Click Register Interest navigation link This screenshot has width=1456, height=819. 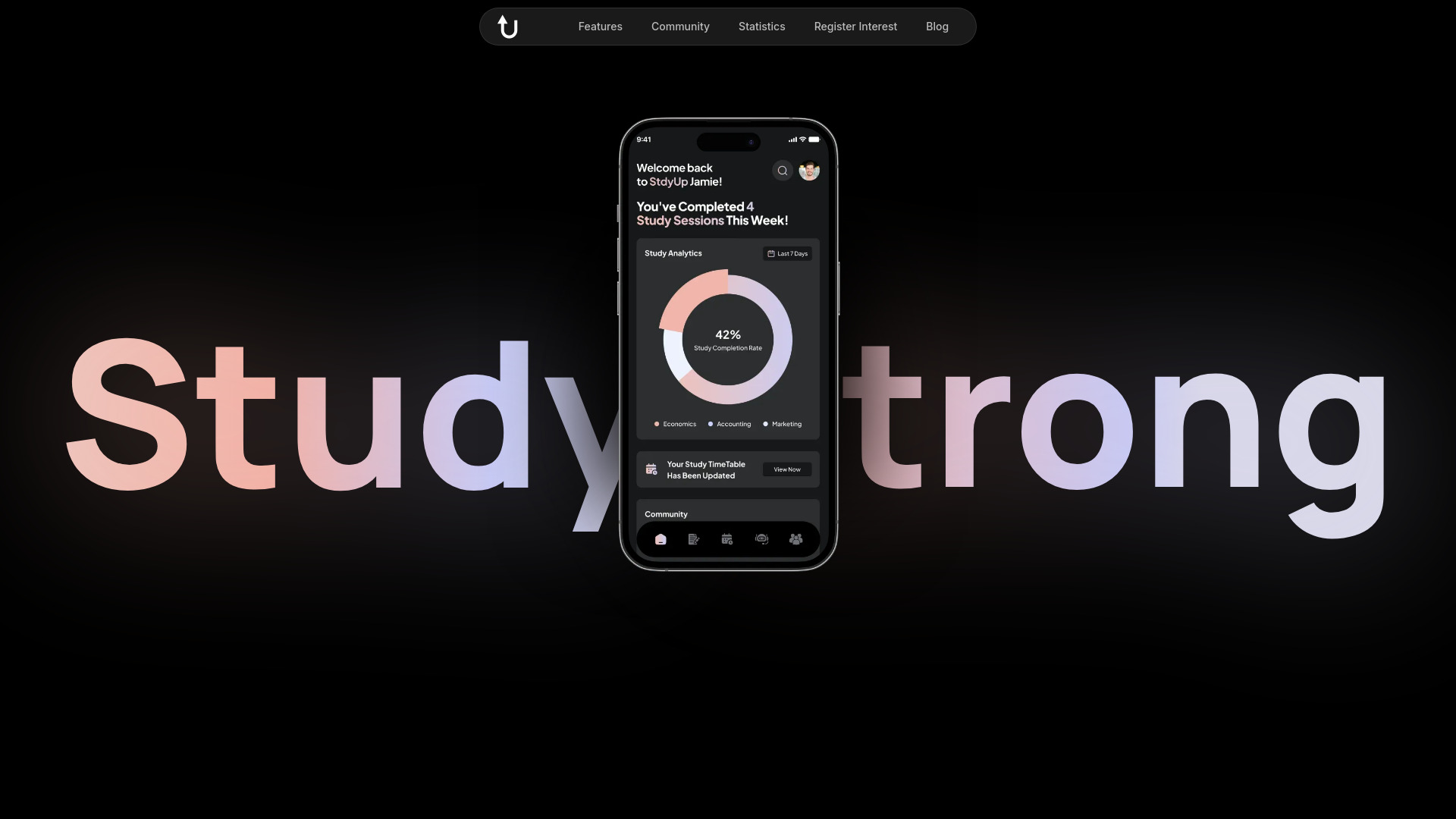tap(856, 26)
